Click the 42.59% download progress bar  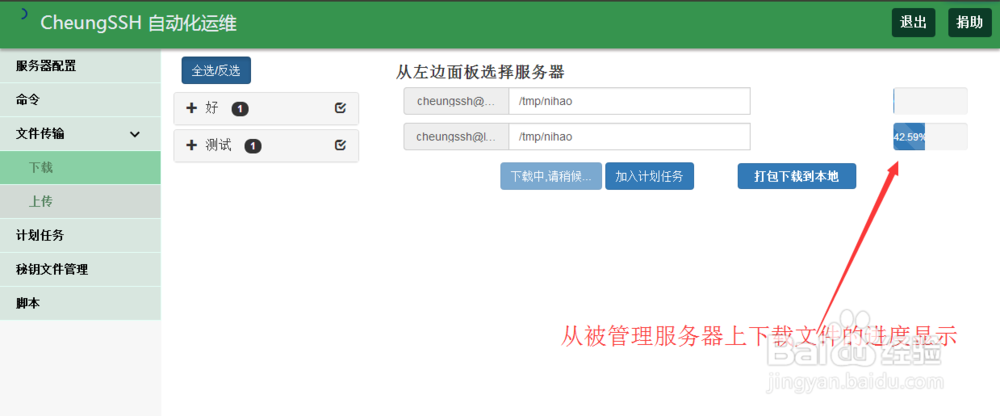[x=930, y=137]
